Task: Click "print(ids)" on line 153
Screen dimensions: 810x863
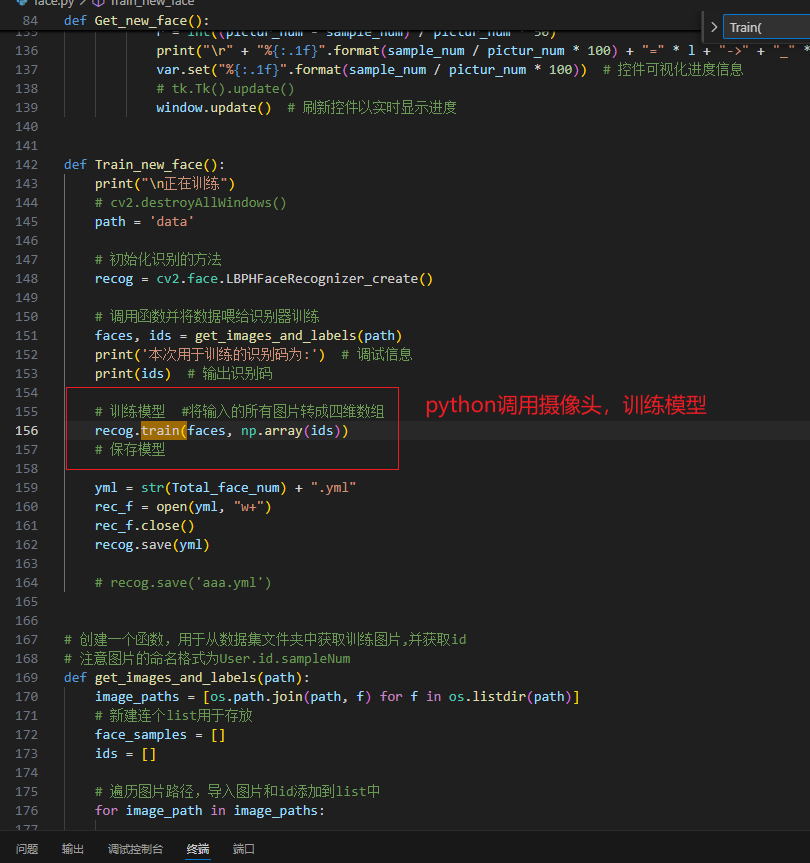Action: coord(133,374)
